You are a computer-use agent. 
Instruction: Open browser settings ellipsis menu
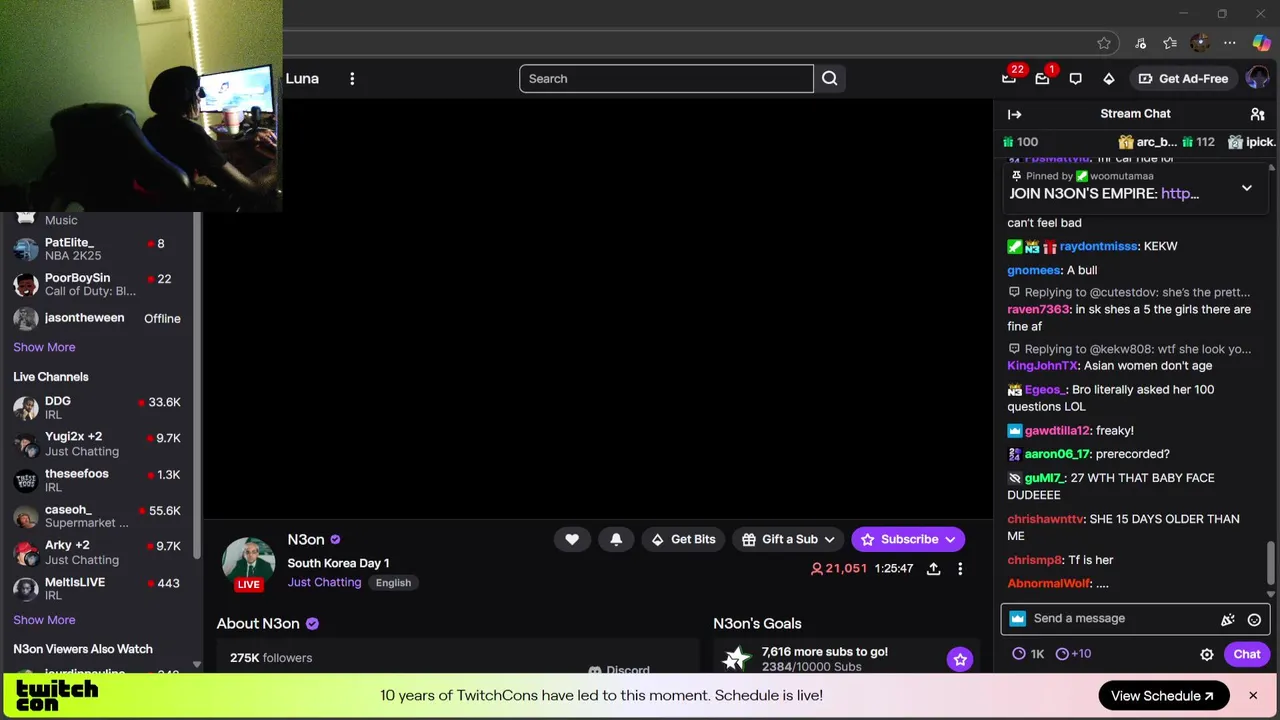point(1230,43)
